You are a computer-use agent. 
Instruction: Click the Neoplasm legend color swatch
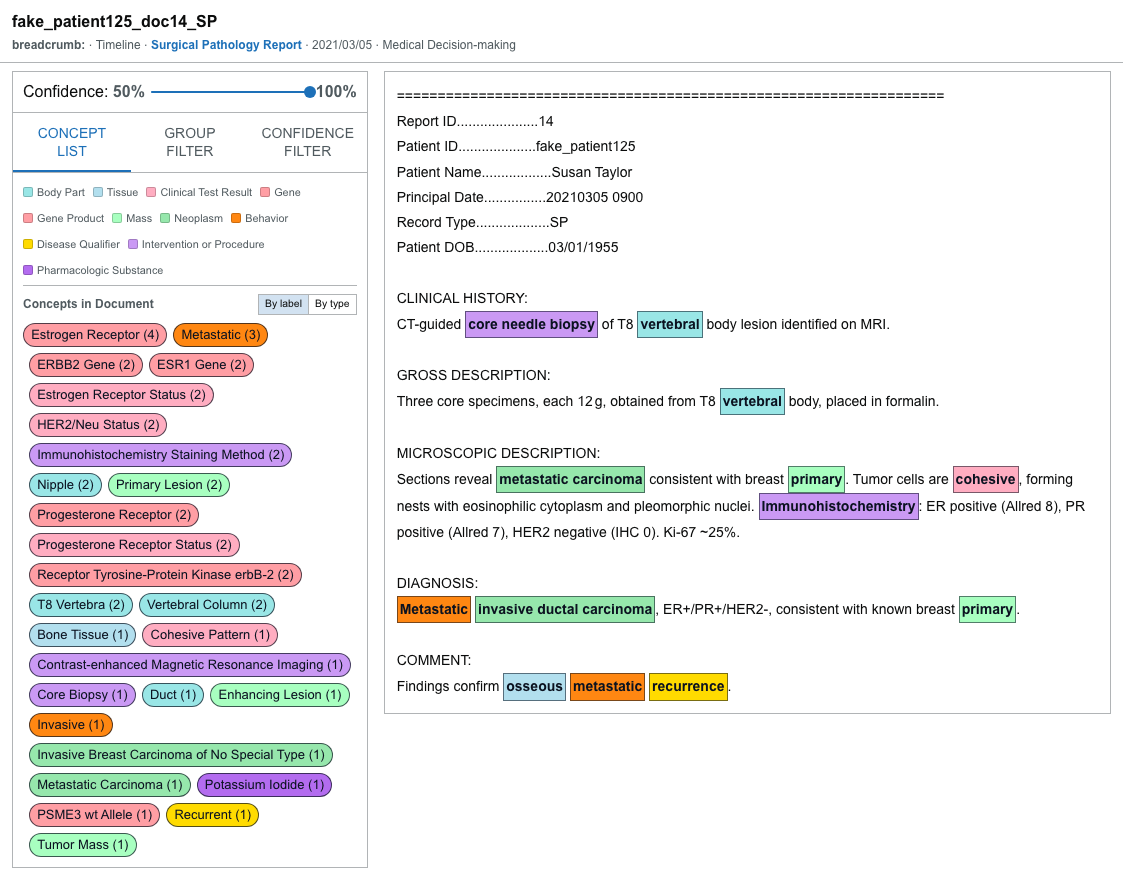click(165, 218)
